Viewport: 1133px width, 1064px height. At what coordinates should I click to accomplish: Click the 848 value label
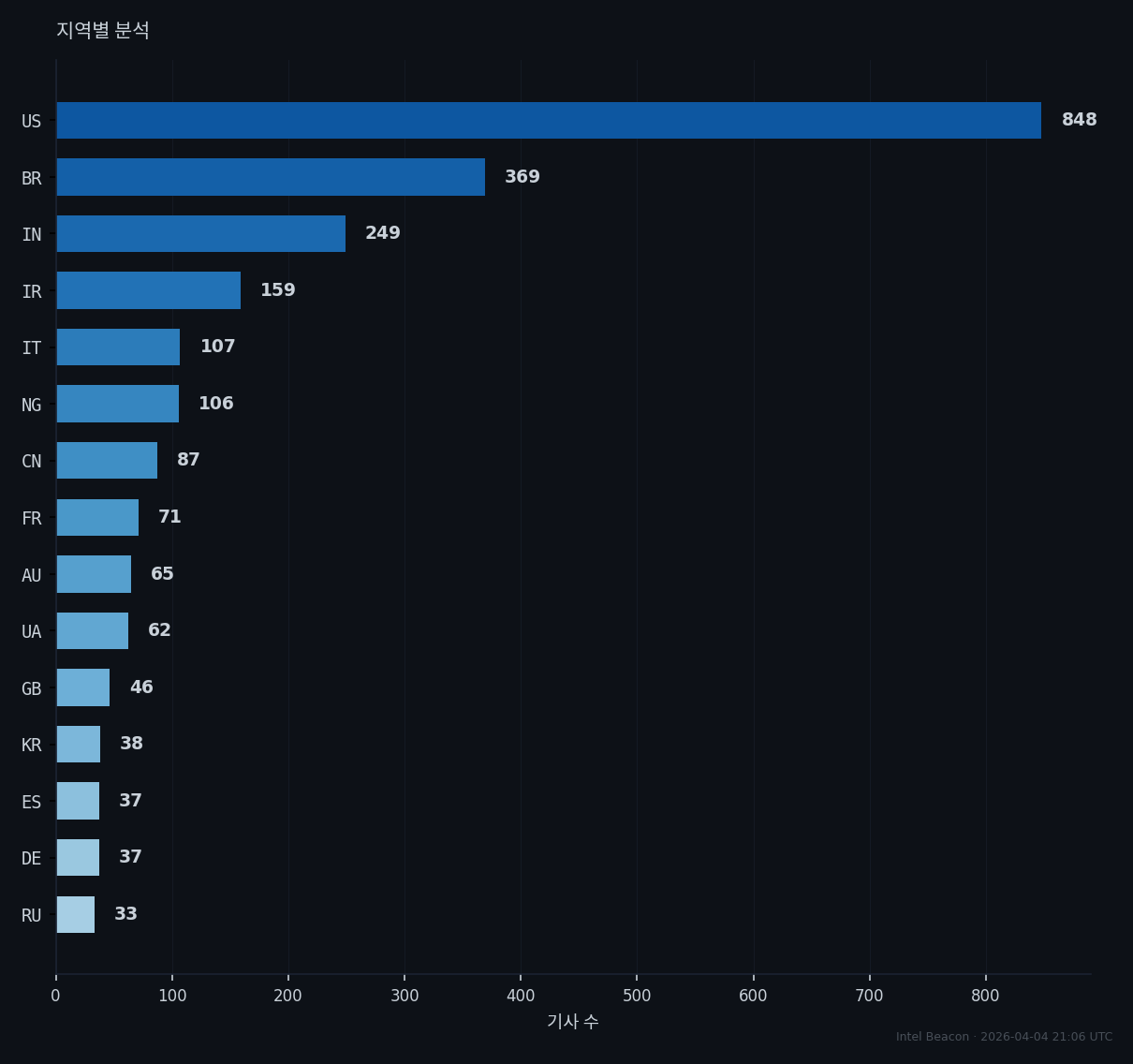click(x=1080, y=120)
